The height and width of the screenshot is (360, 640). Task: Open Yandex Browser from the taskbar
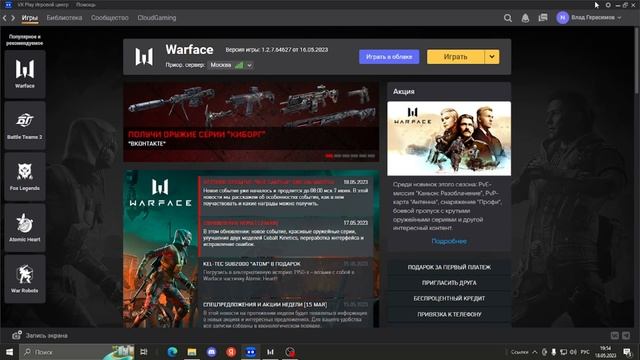click(x=231, y=352)
